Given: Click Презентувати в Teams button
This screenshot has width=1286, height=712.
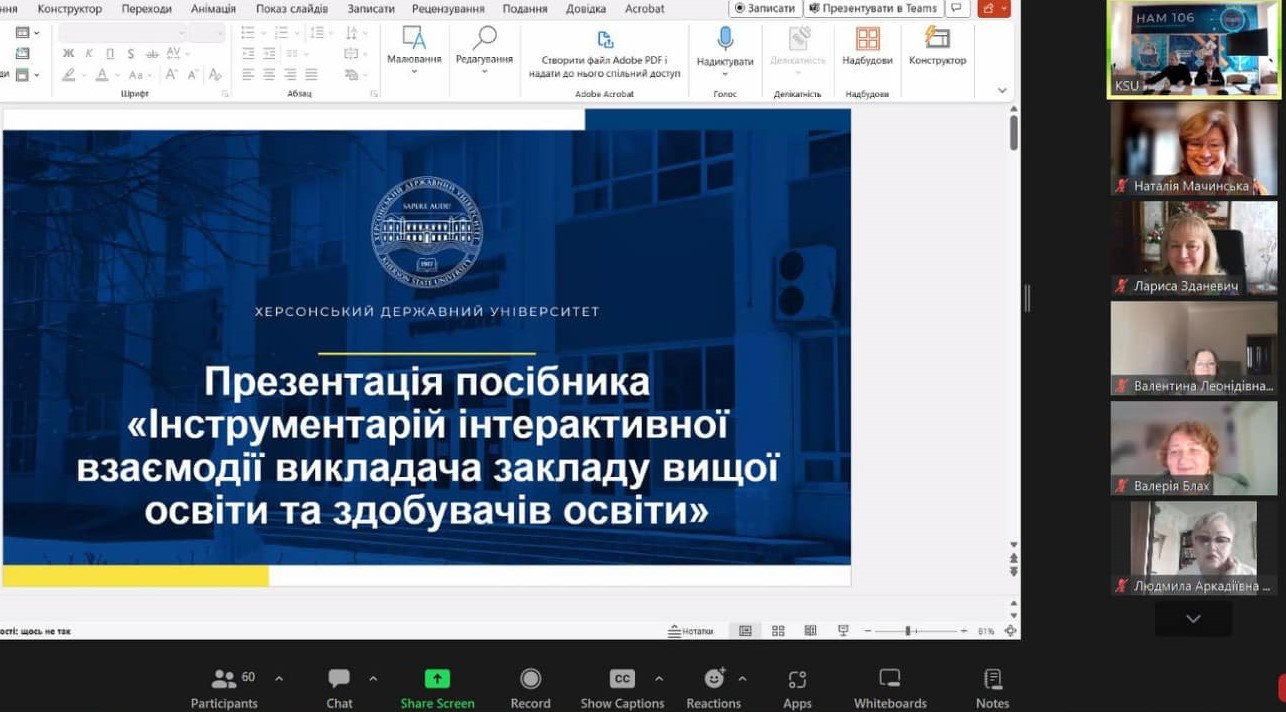Looking at the screenshot, I should click(x=873, y=8).
